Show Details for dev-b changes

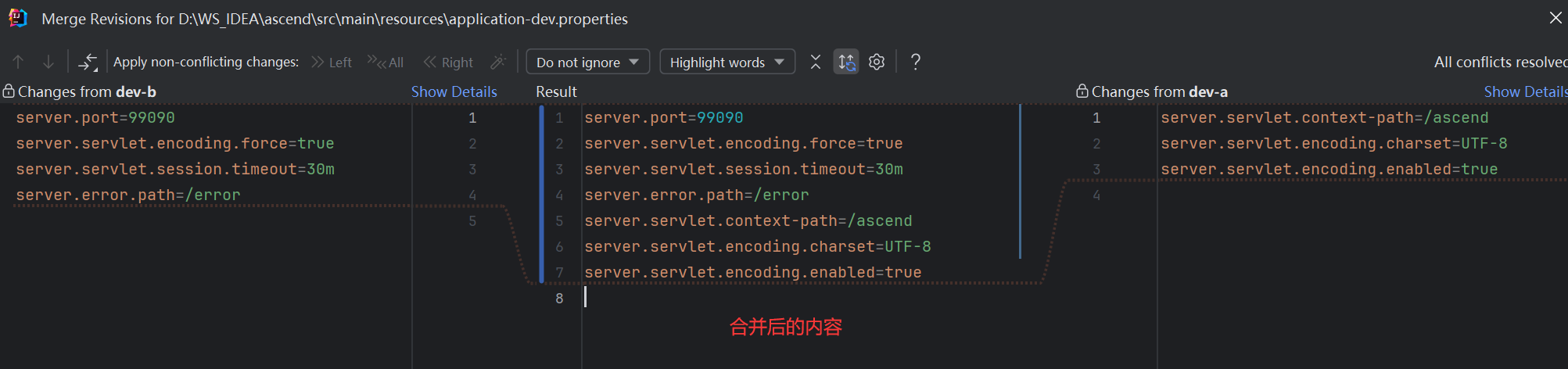454,91
